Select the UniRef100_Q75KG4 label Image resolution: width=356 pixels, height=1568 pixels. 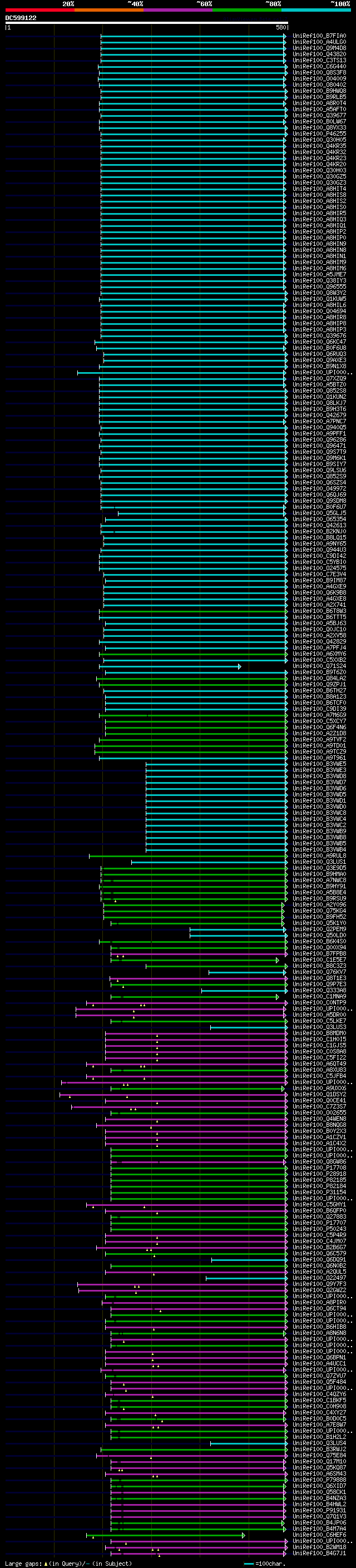click(319, 911)
